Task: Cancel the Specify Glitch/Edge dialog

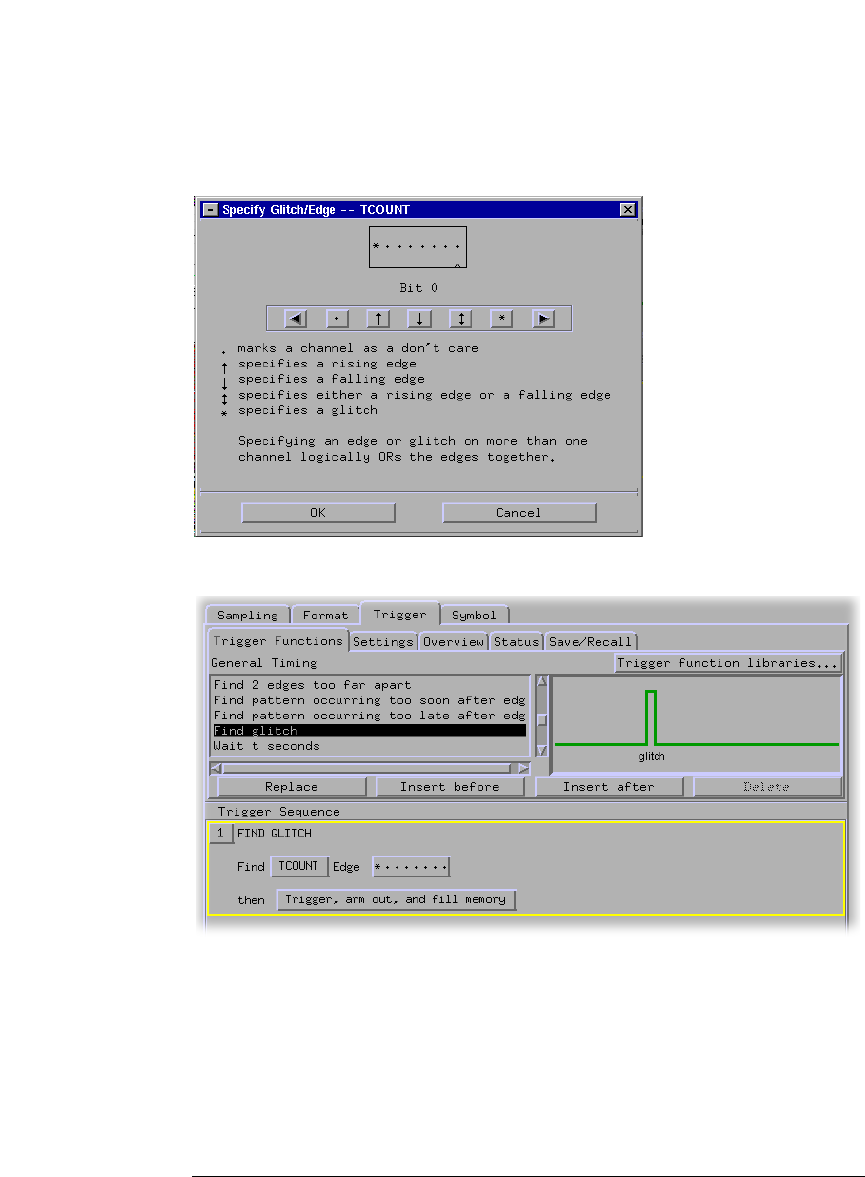Action: click(x=519, y=513)
